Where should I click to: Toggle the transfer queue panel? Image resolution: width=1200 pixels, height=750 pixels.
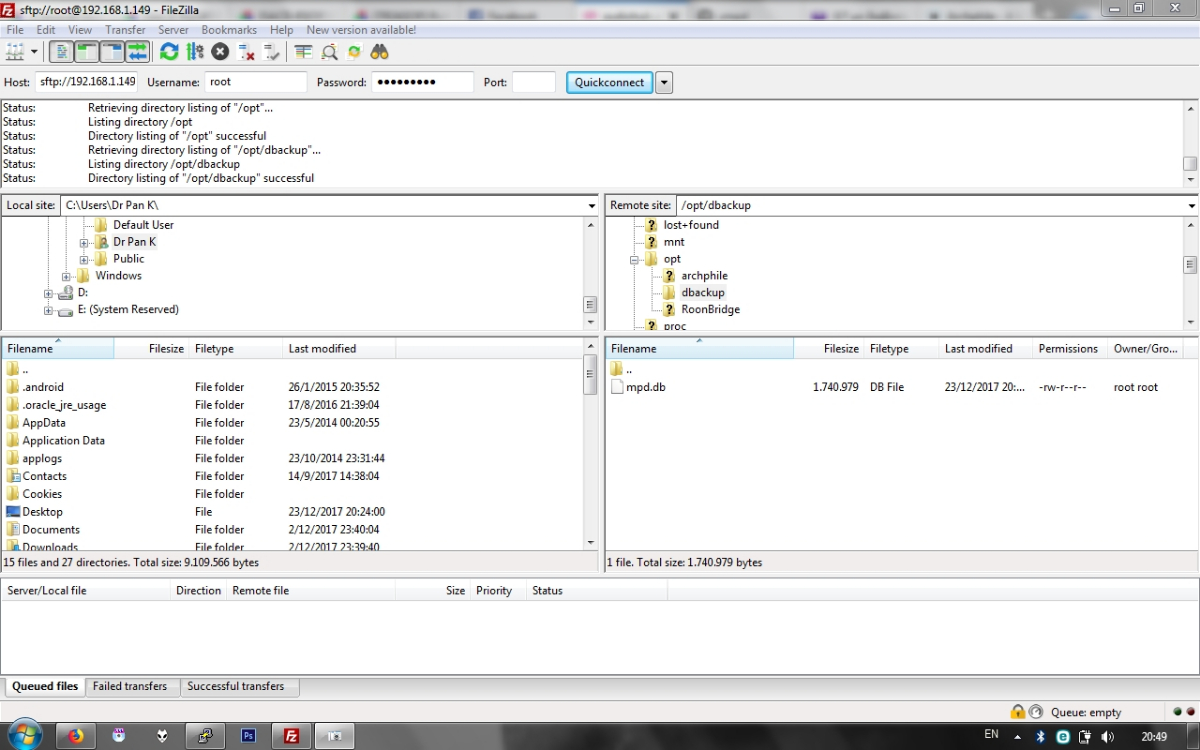click(136, 50)
